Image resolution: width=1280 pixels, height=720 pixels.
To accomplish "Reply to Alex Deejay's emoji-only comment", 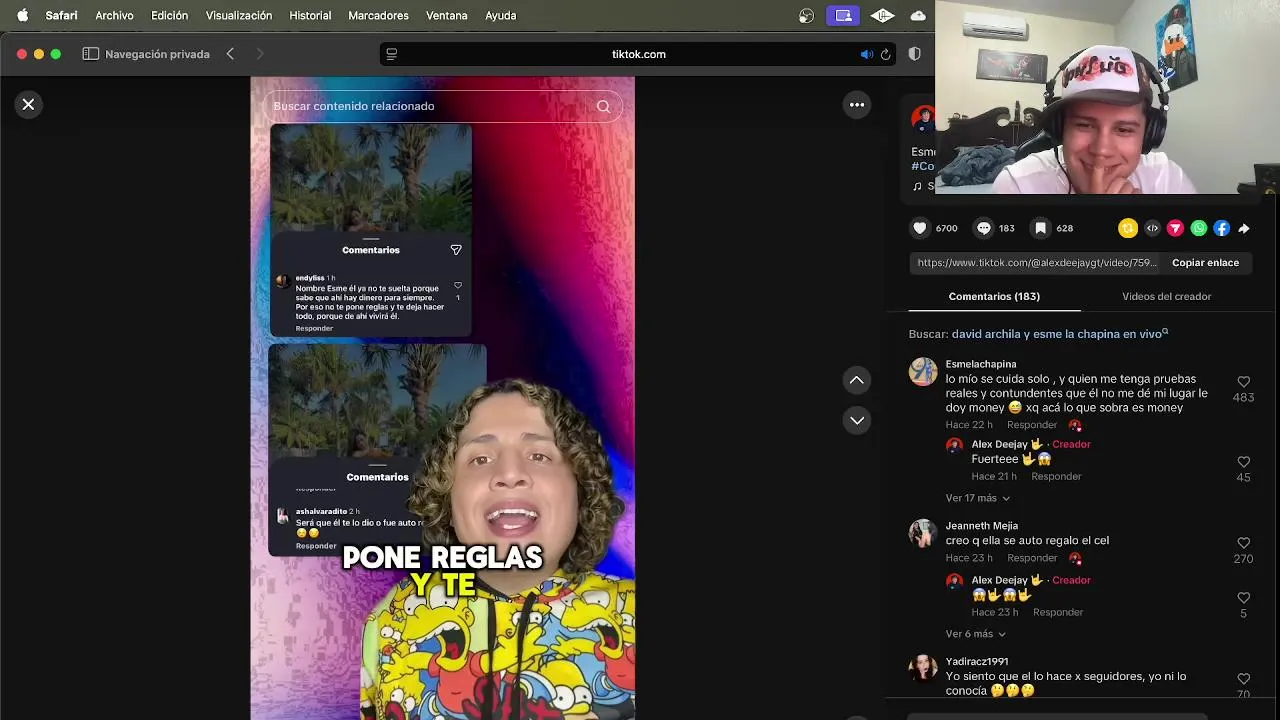I will 1058,612.
